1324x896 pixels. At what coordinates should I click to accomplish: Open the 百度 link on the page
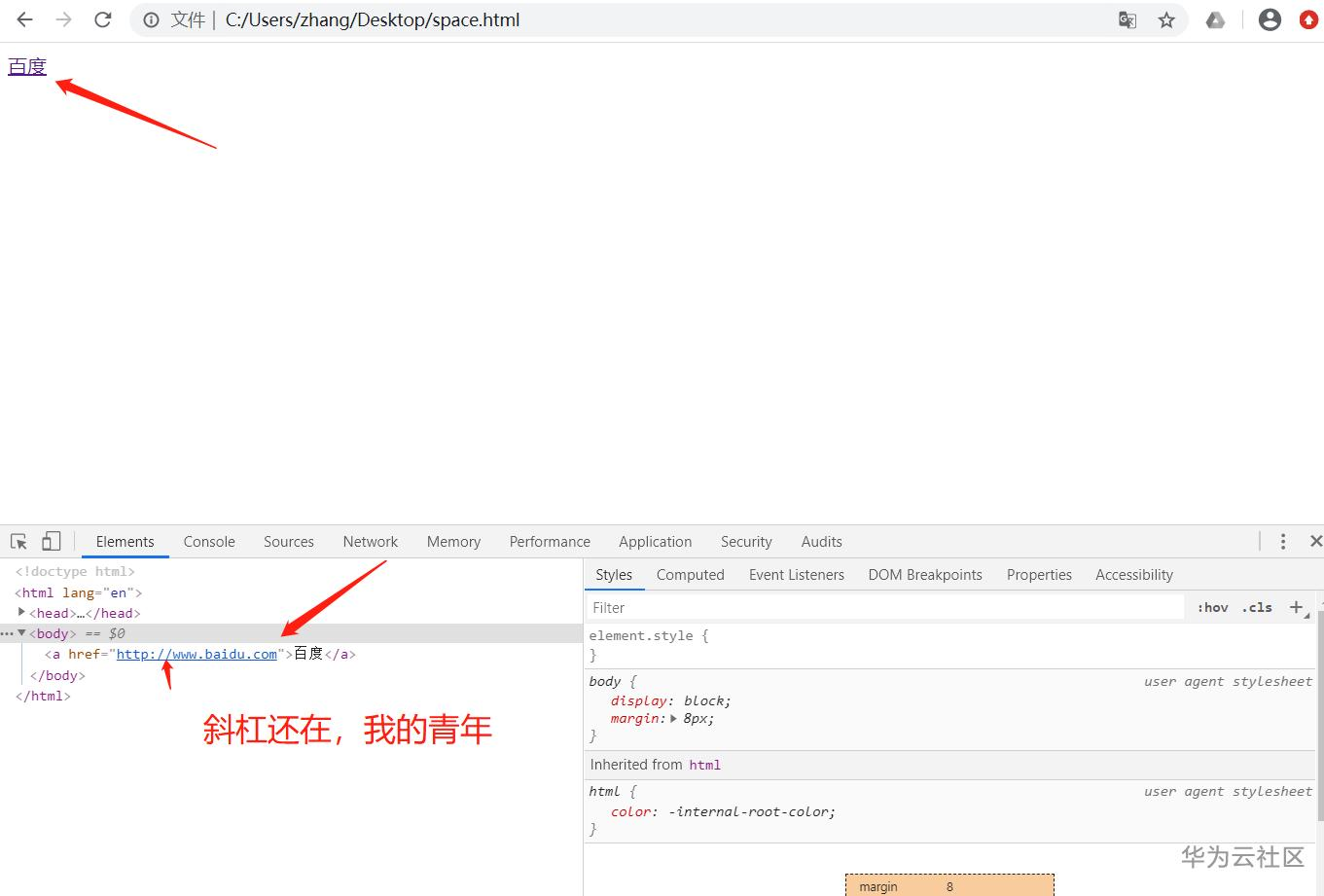(27, 66)
